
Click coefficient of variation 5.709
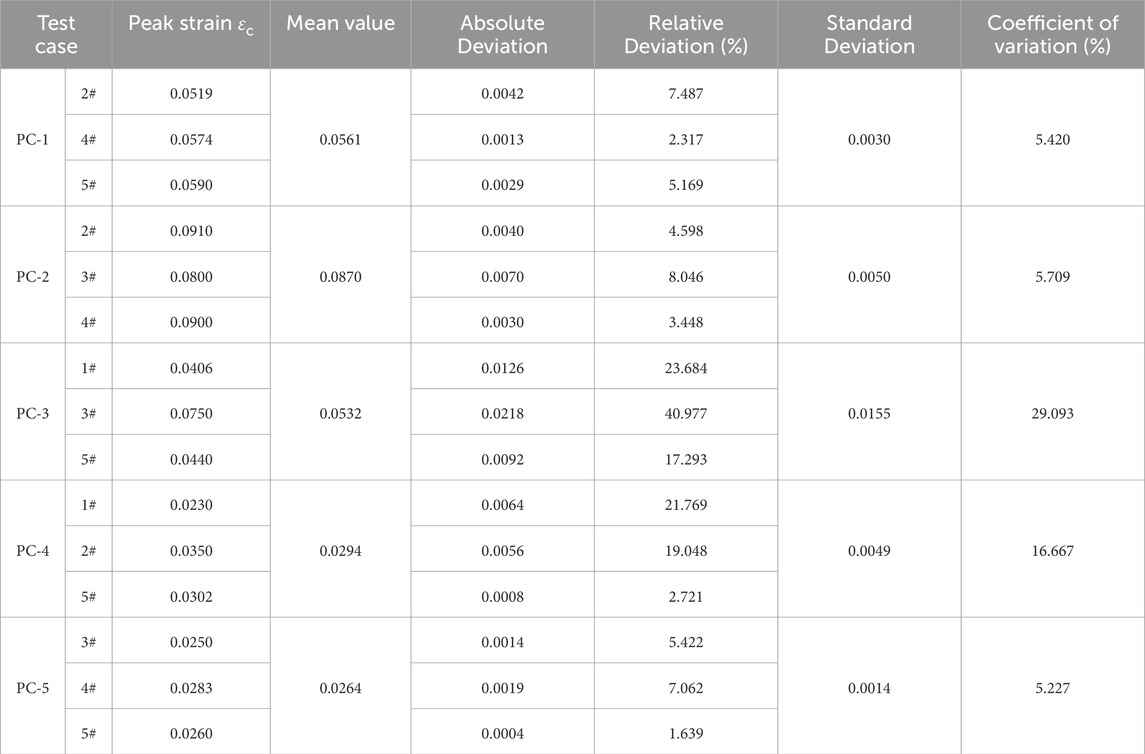[1052, 276]
